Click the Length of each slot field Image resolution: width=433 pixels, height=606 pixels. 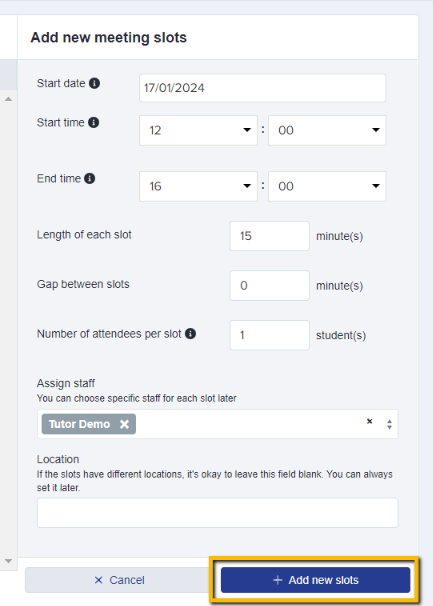point(269,236)
